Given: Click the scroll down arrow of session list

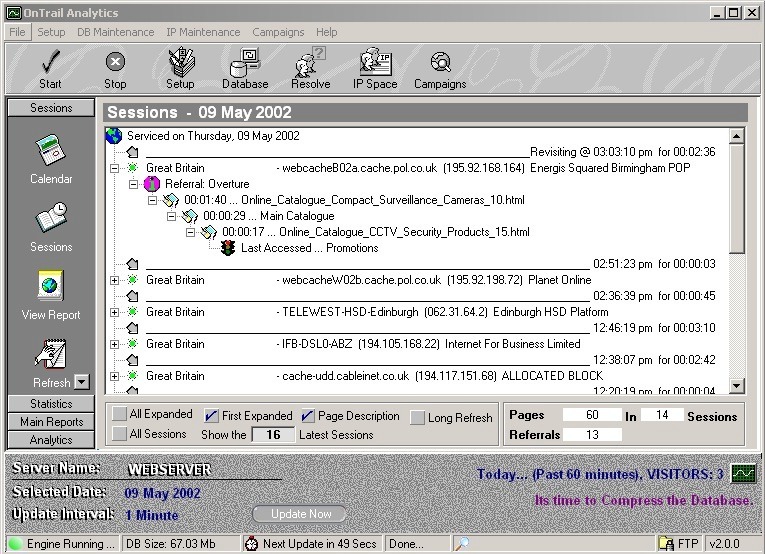Looking at the screenshot, I should (737, 386).
